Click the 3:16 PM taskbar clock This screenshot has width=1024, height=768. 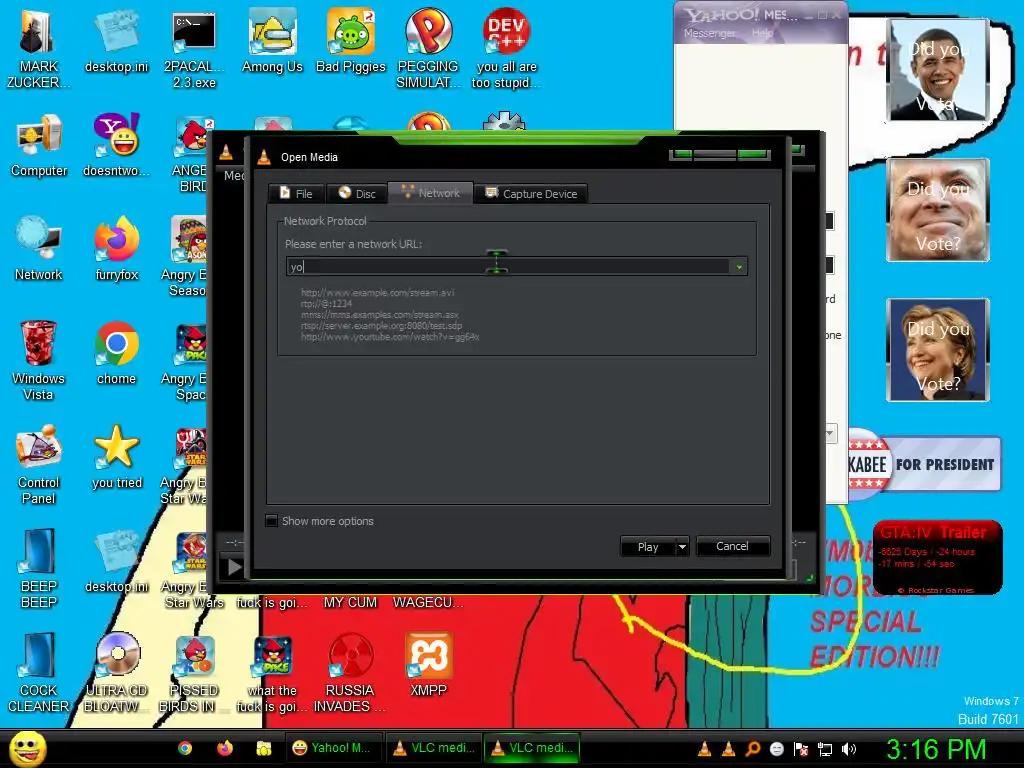pyautogui.click(x=936, y=749)
